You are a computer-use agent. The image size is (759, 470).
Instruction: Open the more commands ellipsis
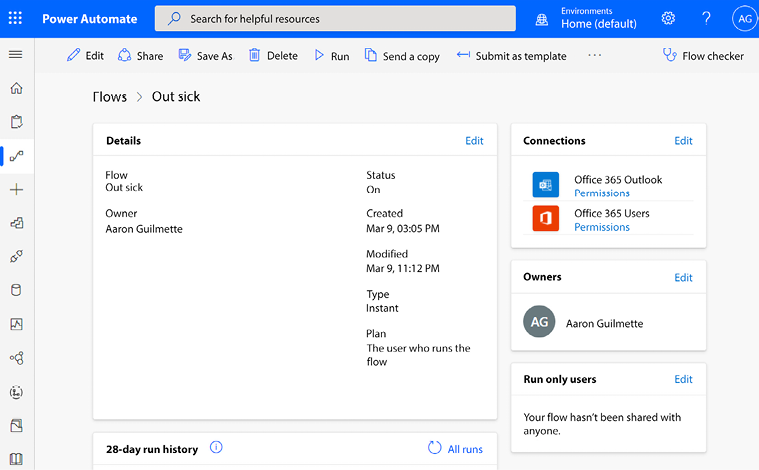(x=594, y=55)
